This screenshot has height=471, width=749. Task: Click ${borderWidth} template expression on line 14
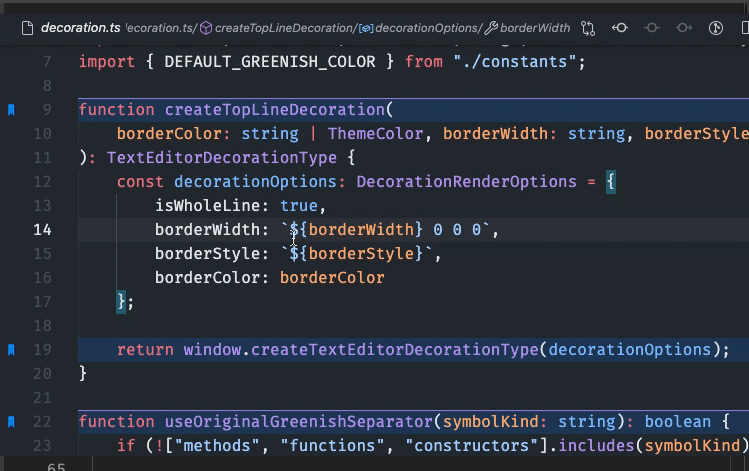356,230
